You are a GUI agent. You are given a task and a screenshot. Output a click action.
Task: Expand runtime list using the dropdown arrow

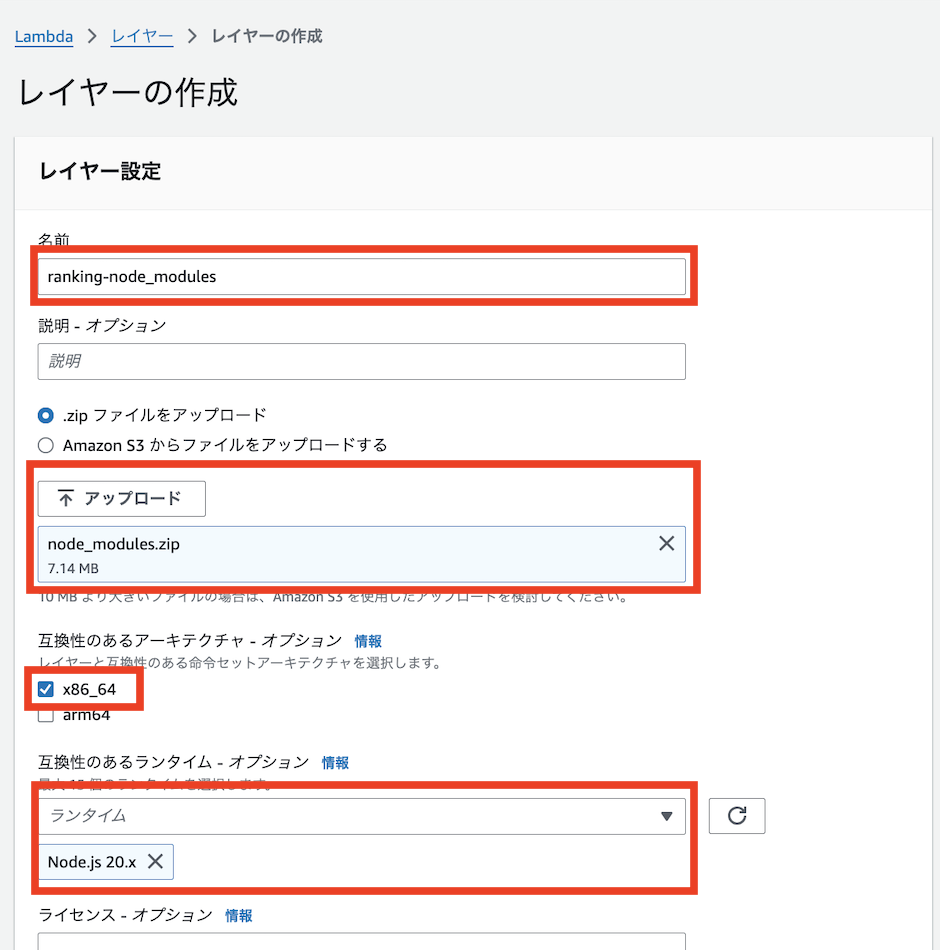pos(667,816)
